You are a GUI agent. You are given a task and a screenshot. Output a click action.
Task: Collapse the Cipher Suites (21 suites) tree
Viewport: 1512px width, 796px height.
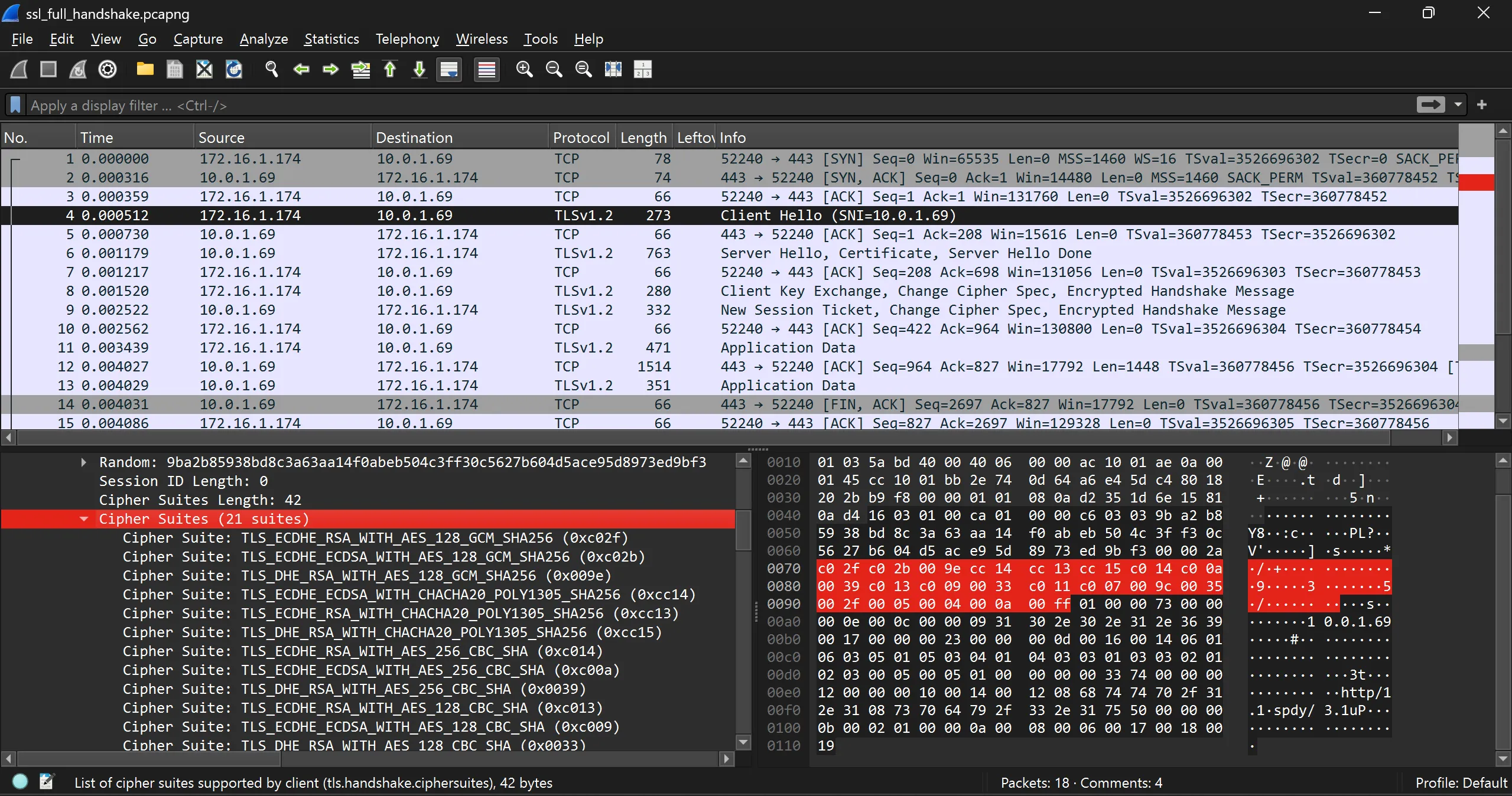(x=84, y=519)
